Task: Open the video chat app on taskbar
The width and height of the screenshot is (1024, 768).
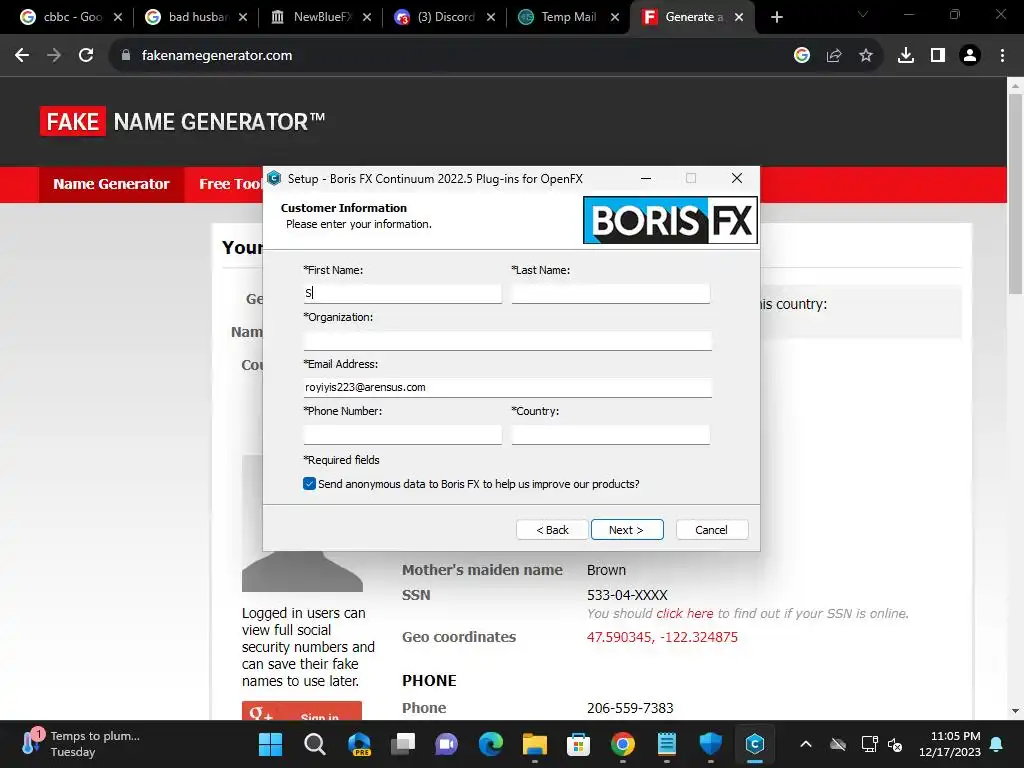Action: pyautogui.click(x=447, y=744)
